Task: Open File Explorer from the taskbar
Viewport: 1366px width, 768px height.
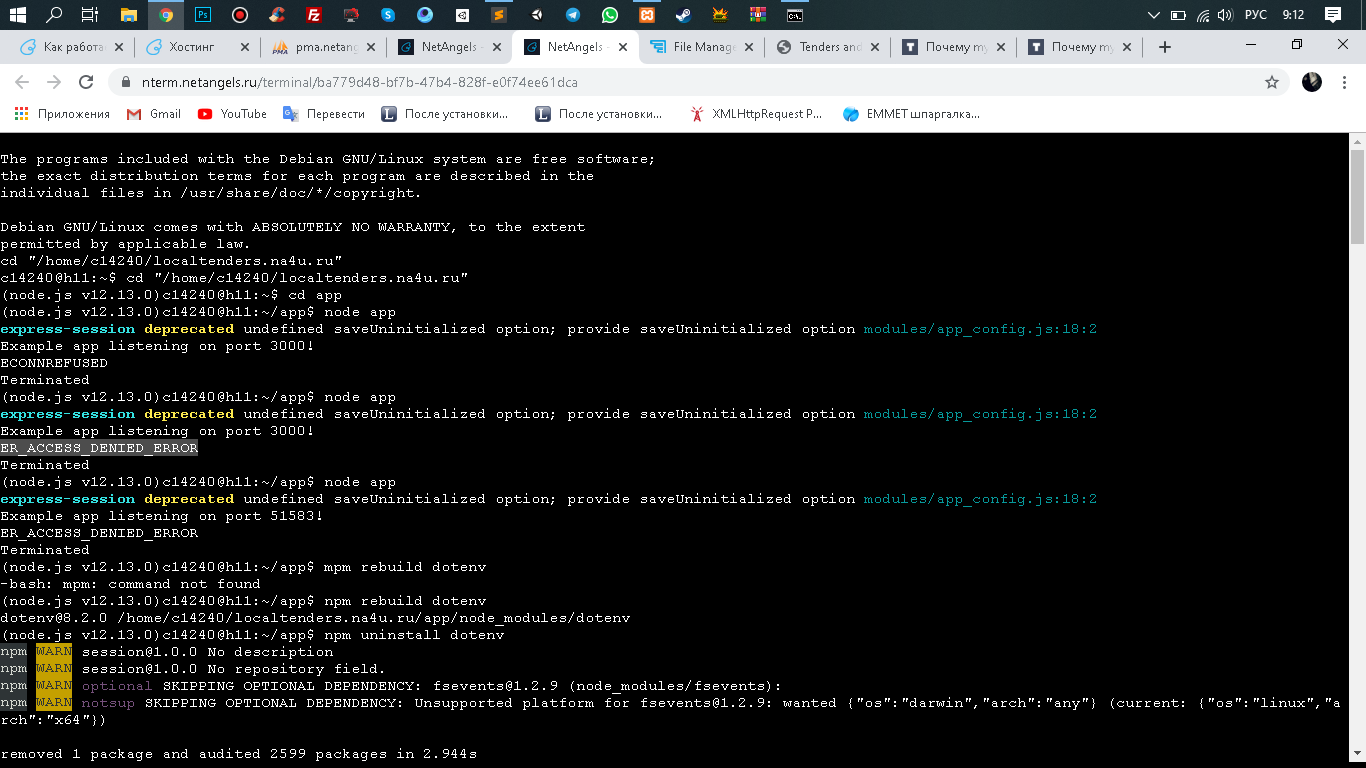Action: (128, 15)
